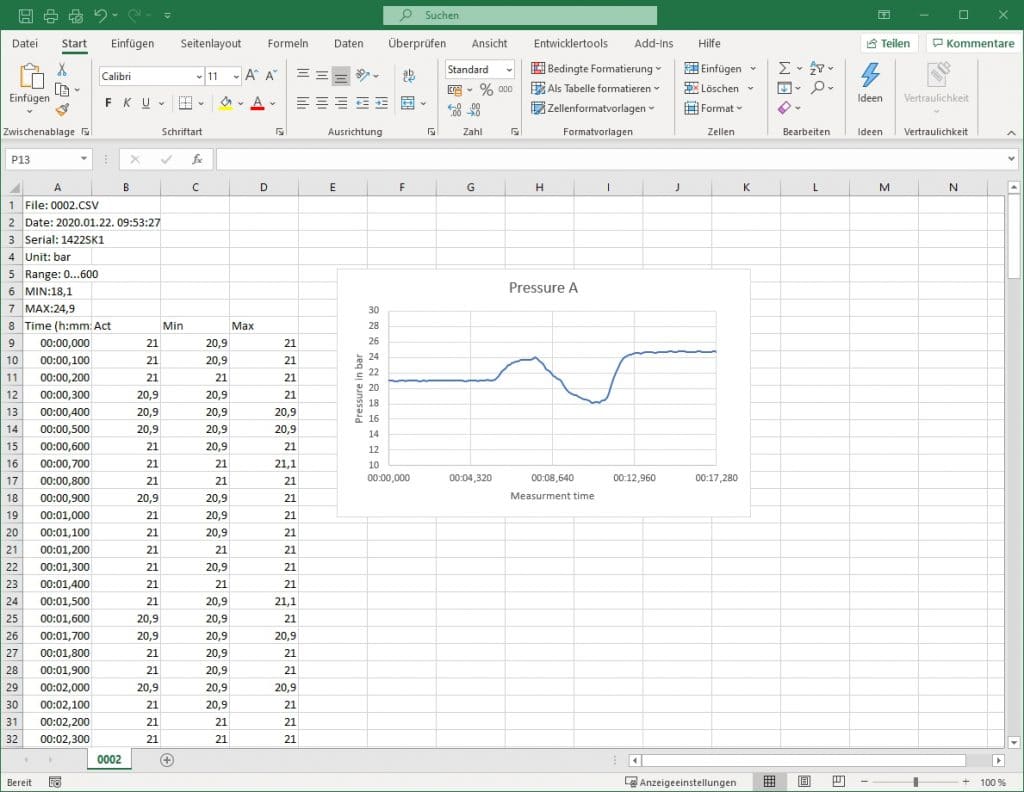Toggle italic formatting (K)
The height and width of the screenshot is (792, 1024).
point(127,103)
